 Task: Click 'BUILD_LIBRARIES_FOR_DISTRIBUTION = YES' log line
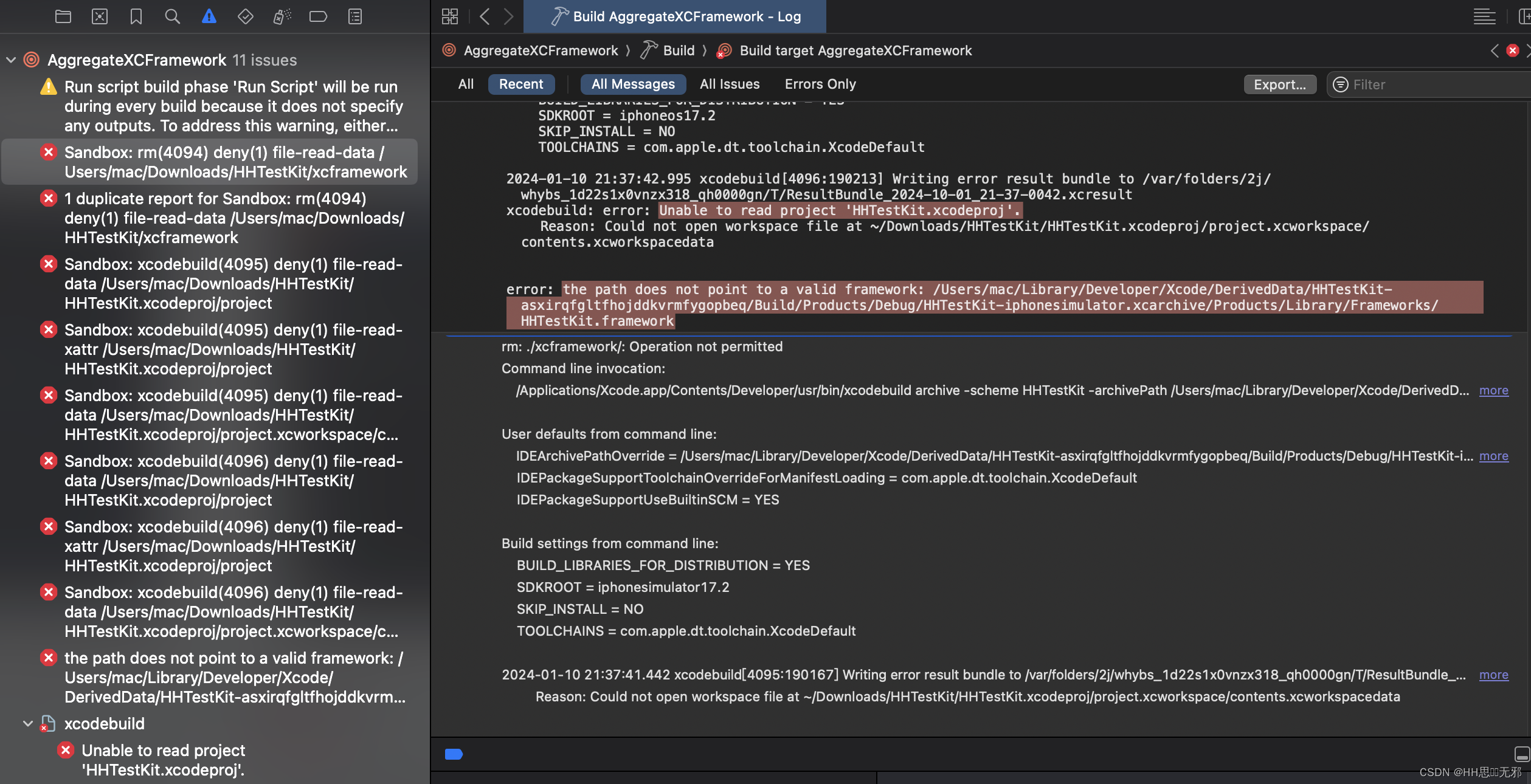click(x=663, y=565)
